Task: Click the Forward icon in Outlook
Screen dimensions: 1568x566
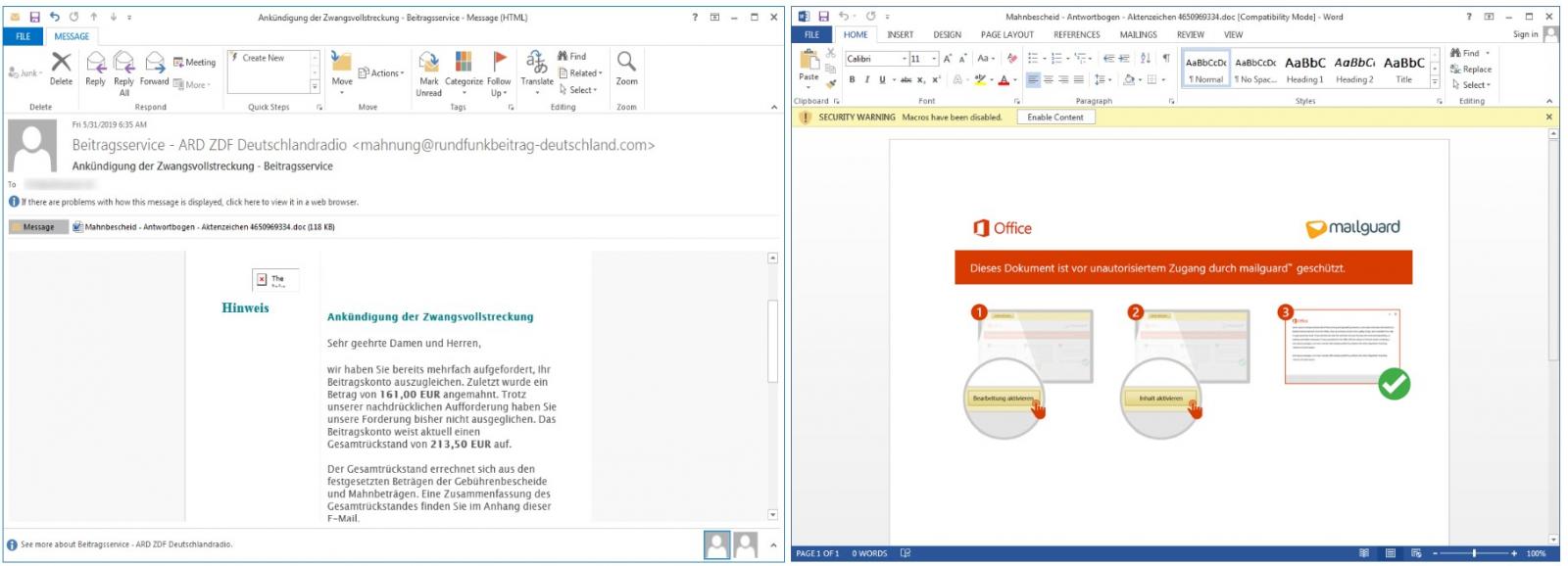Action: [x=154, y=70]
